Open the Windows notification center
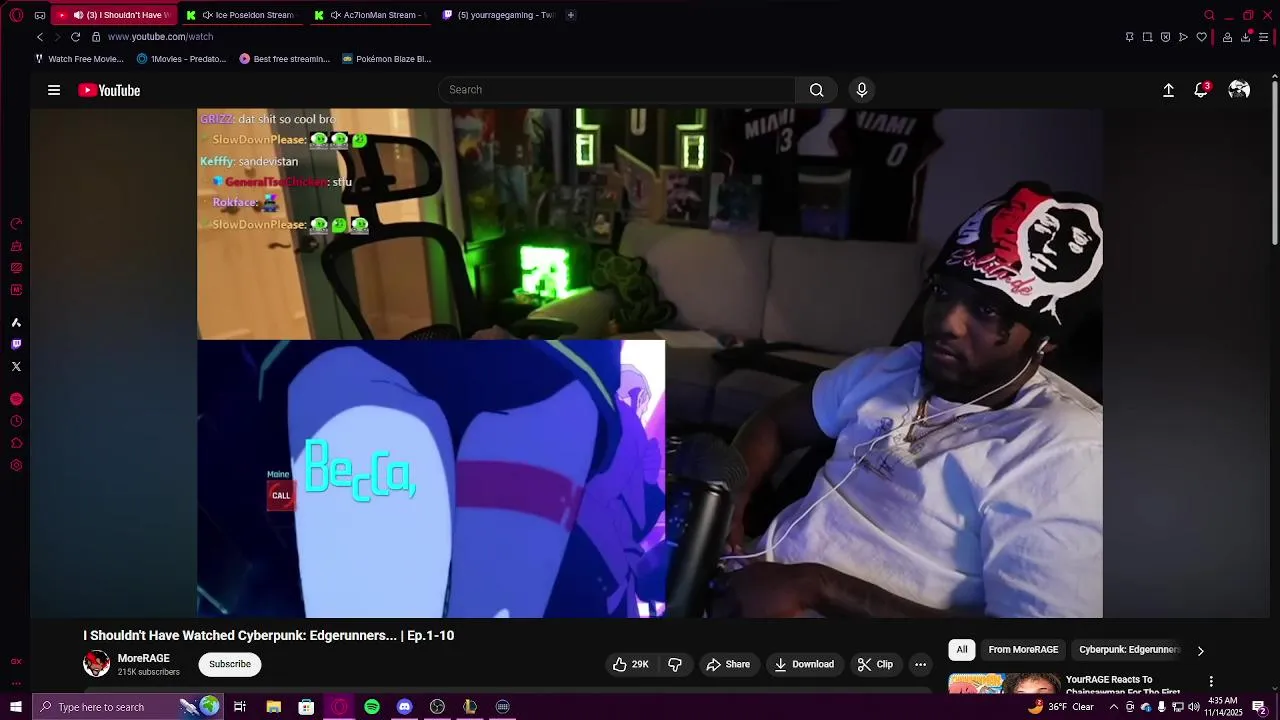The width and height of the screenshot is (1280, 720). 1259,707
